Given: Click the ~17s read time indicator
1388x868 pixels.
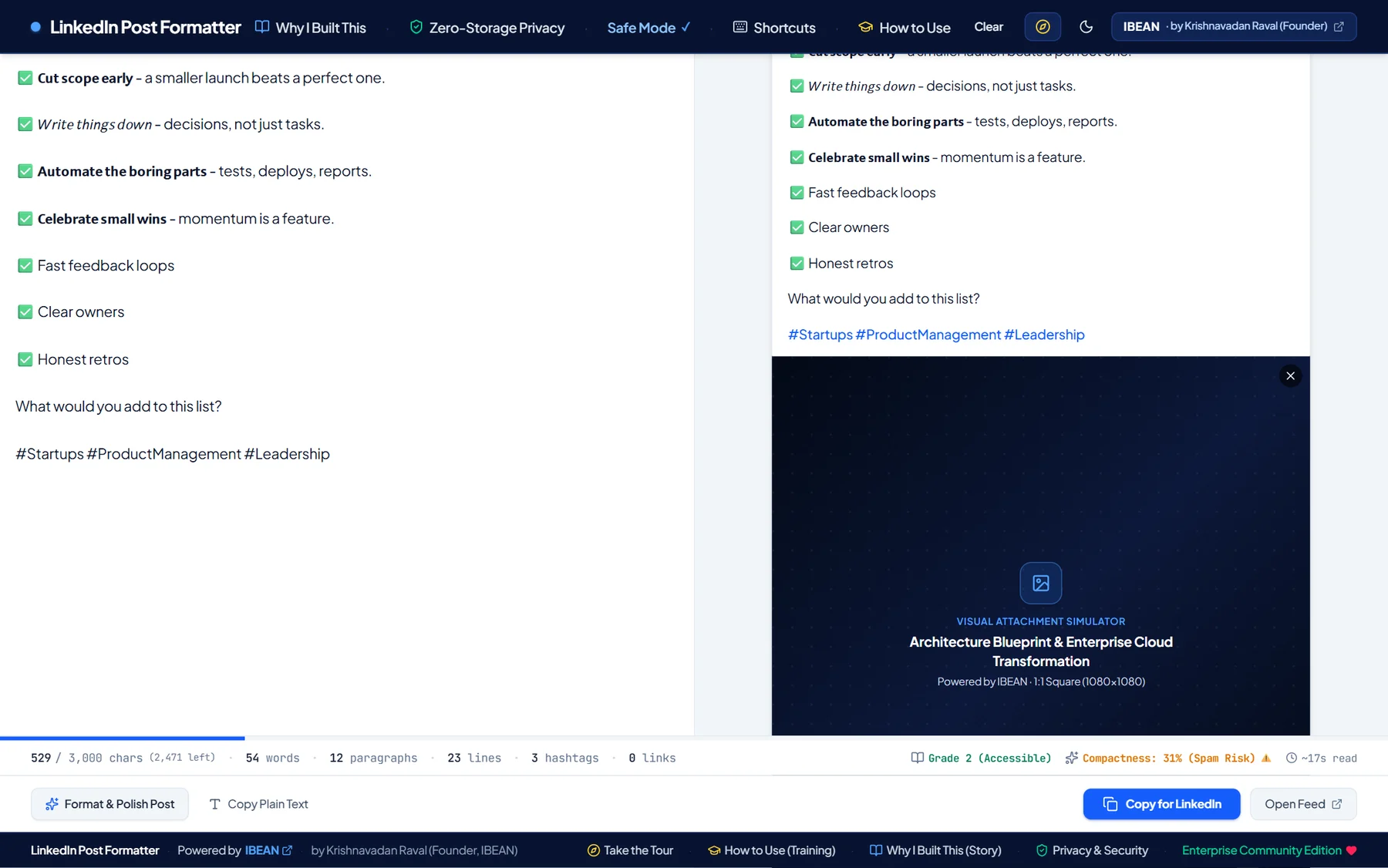Looking at the screenshot, I should pos(1321,759).
